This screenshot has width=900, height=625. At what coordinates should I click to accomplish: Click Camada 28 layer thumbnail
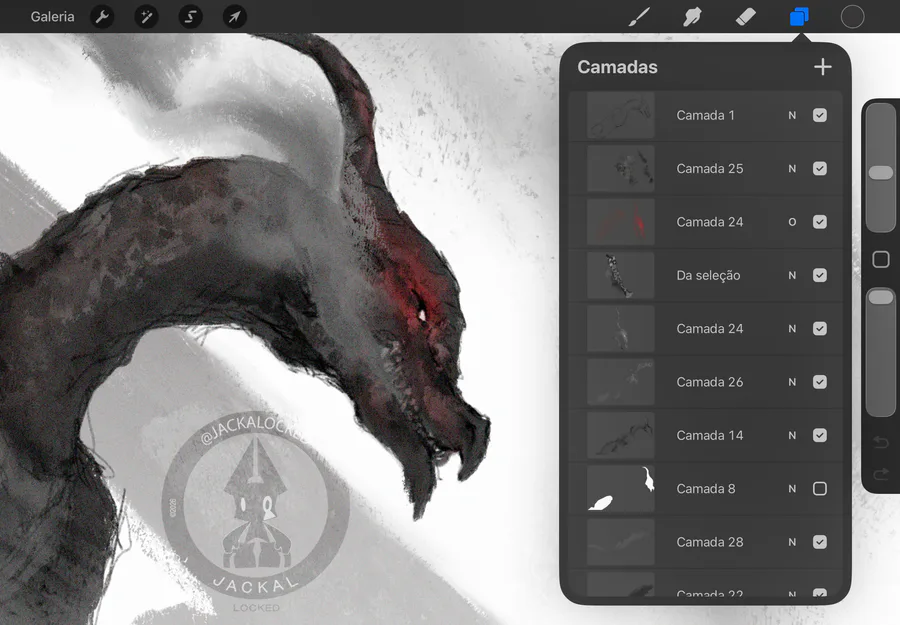tap(620, 542)
